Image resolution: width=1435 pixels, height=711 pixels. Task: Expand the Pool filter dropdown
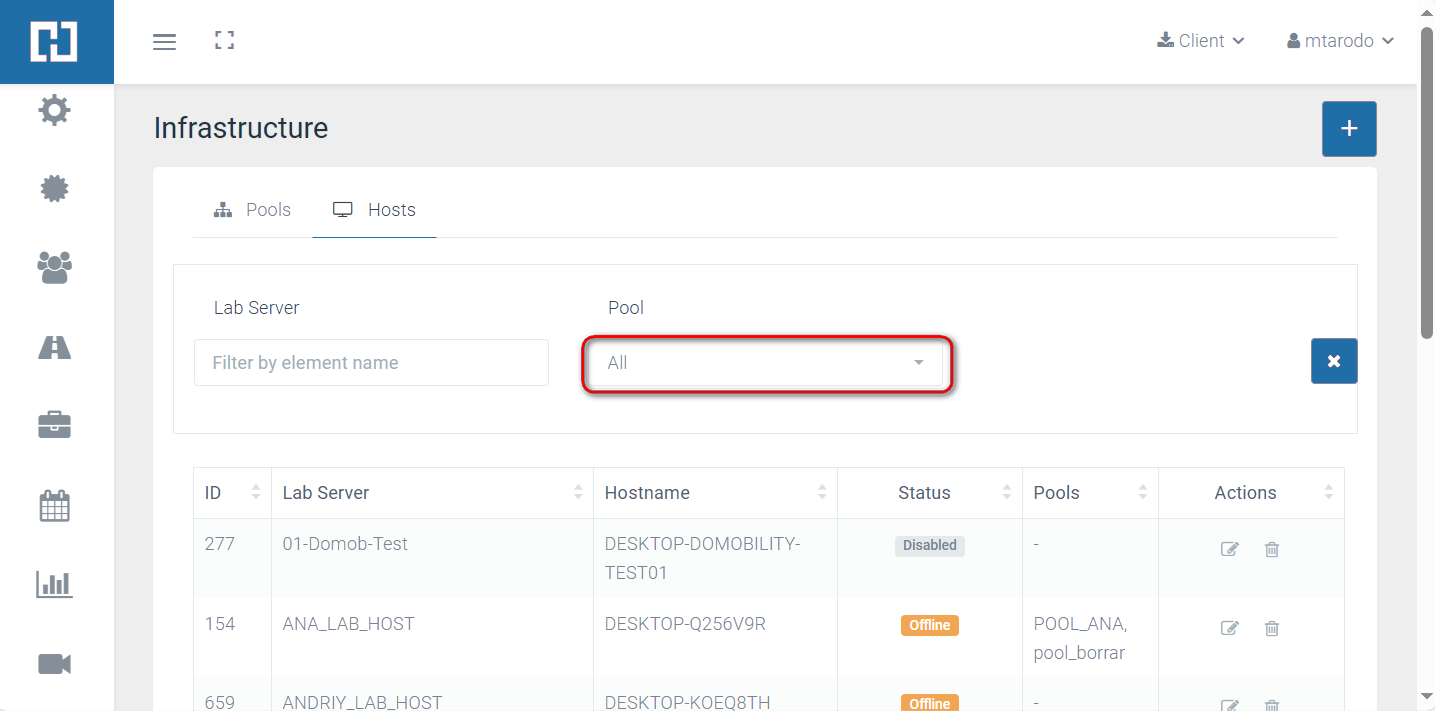[x=765, y=363]
